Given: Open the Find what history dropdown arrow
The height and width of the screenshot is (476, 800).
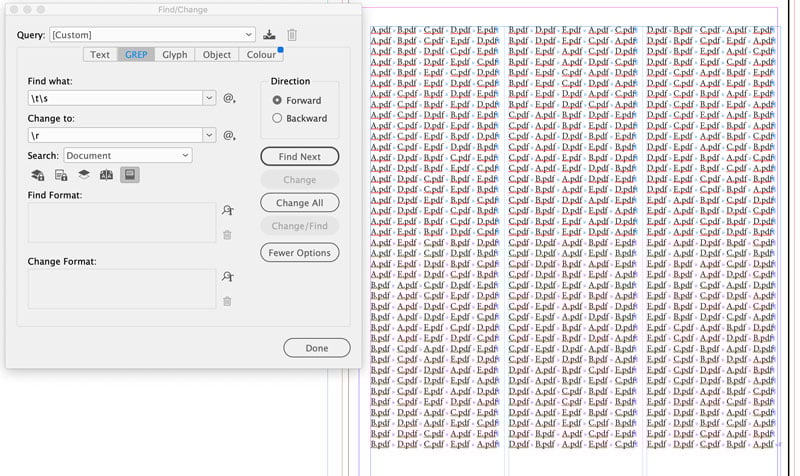Looking at the screenshot, I should coord(208,98).
